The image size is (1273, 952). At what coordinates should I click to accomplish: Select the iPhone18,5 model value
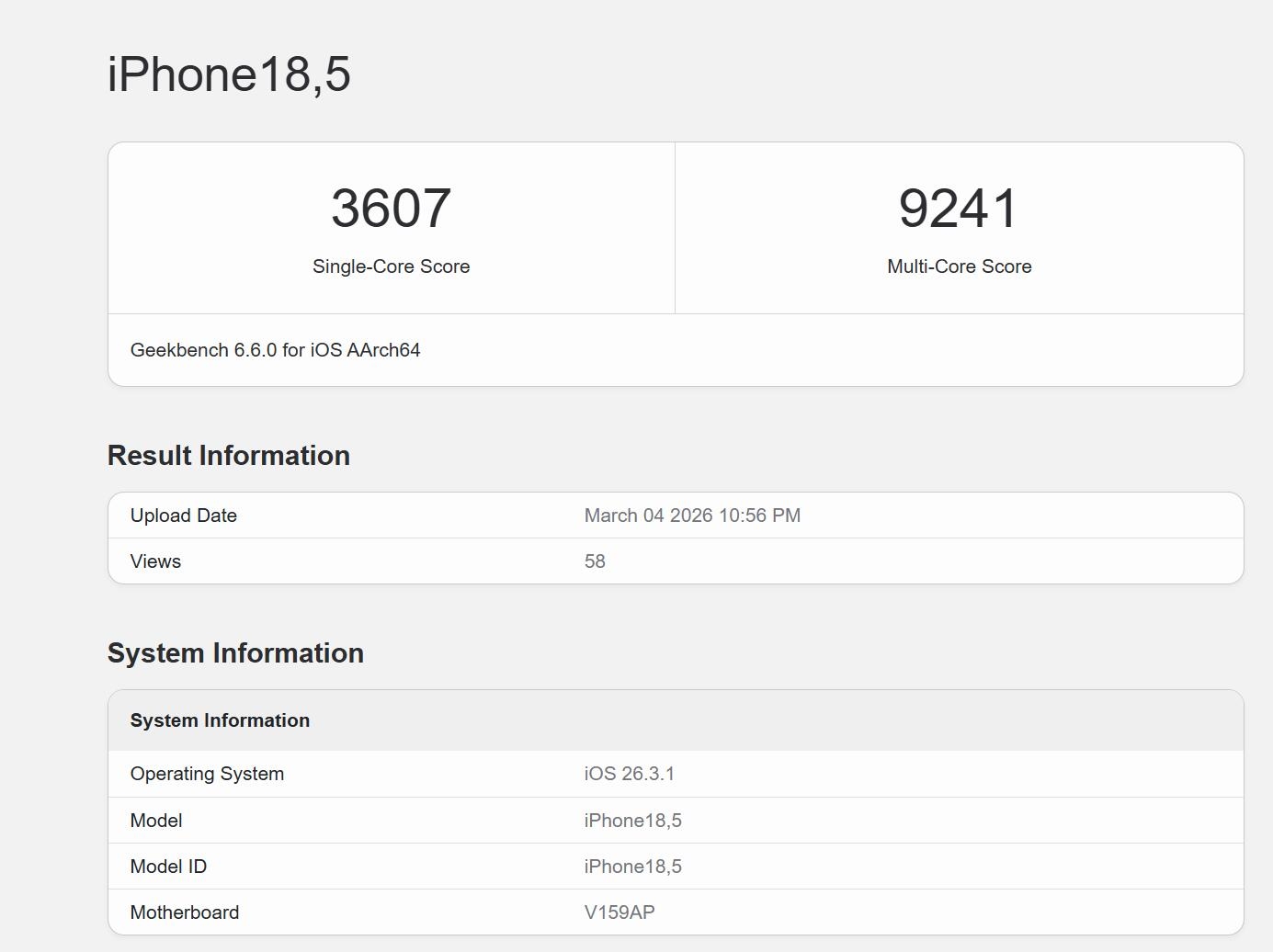tap(633, 820)
